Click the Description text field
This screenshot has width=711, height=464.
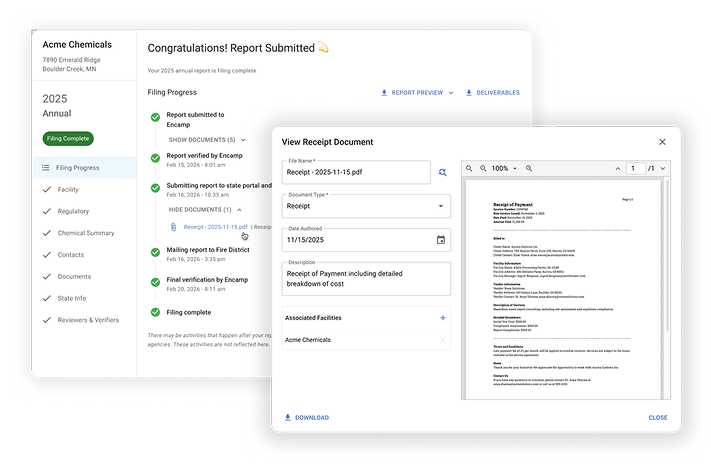click(x=365, y=278)
